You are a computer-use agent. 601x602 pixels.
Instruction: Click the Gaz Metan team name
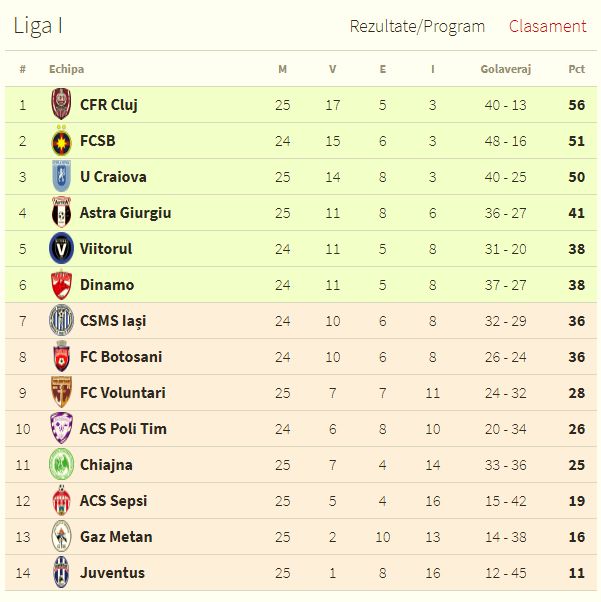pos(116,537)
